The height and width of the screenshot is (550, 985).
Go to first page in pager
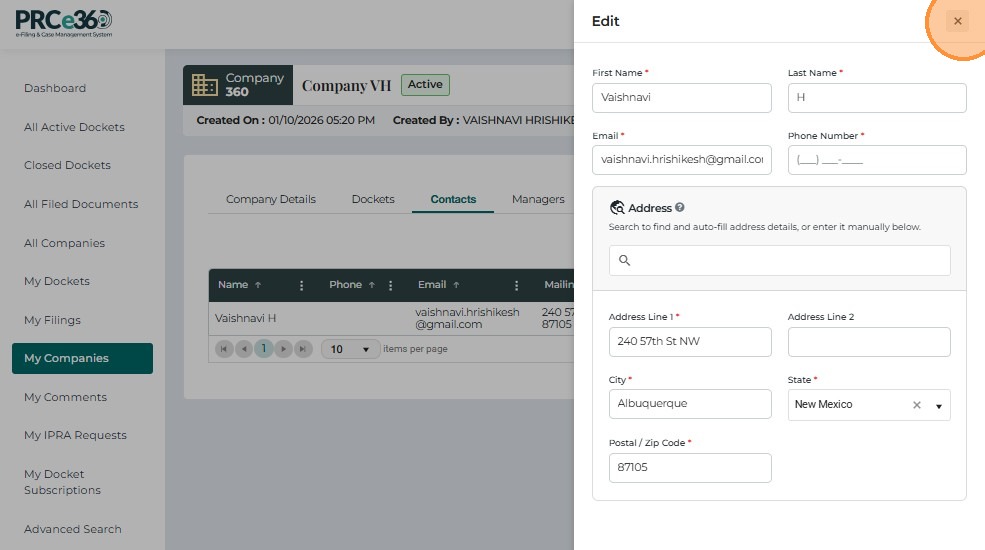(x=224, y=348)
